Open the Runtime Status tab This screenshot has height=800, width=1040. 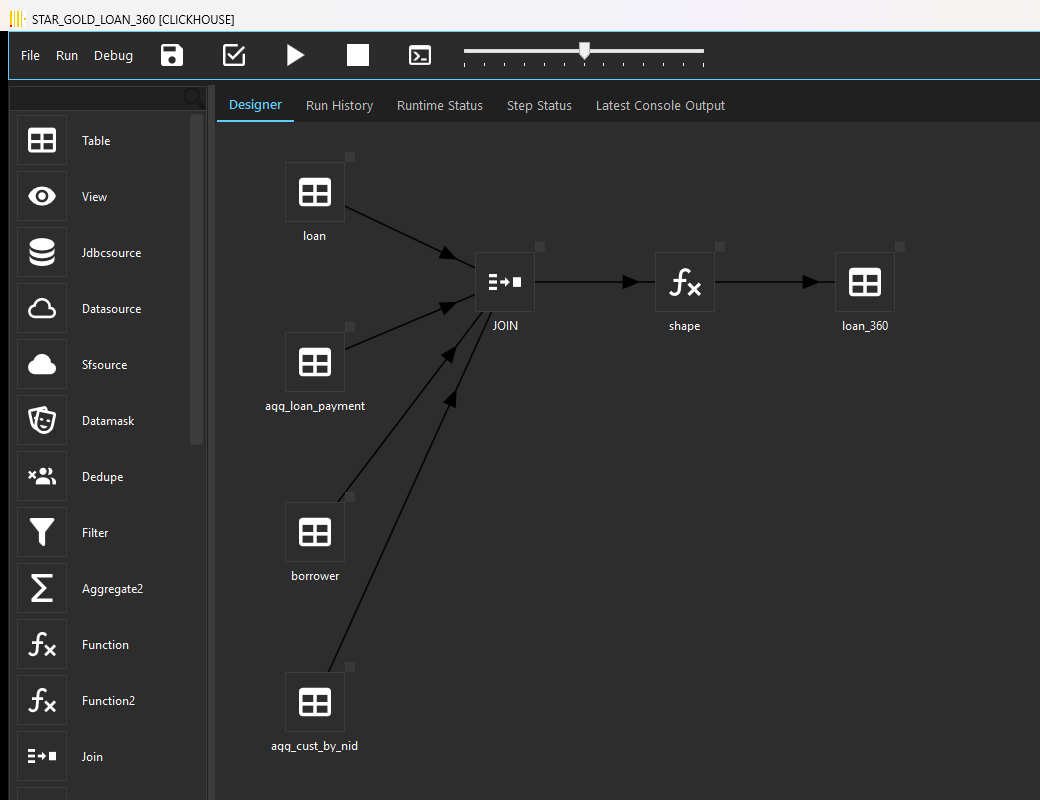(440, 105)
